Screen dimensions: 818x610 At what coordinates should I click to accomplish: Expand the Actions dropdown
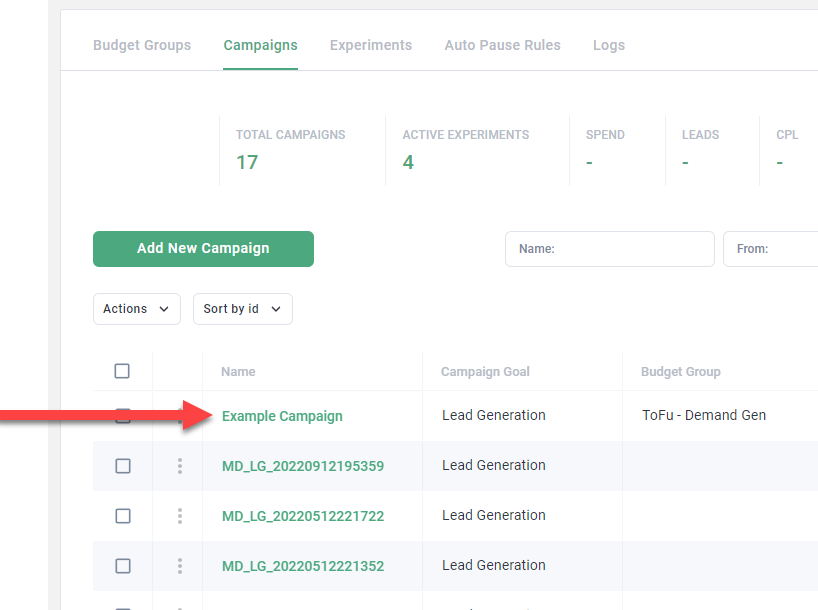click(136, 309)
